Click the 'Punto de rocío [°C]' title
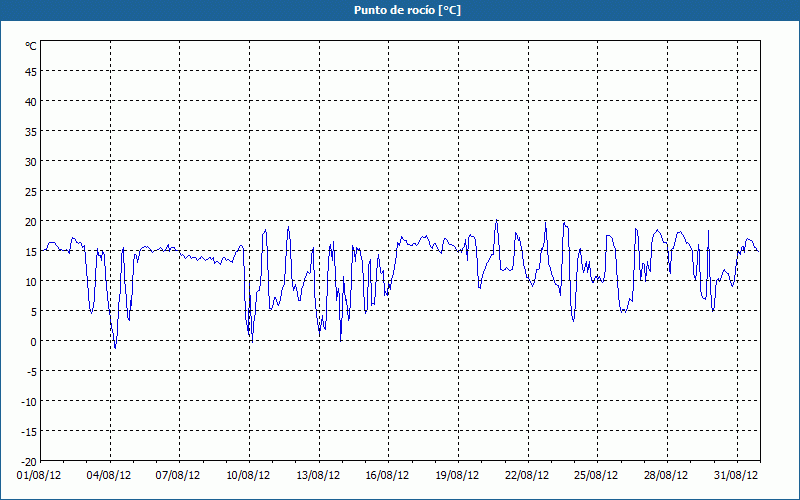 (407, 10)
